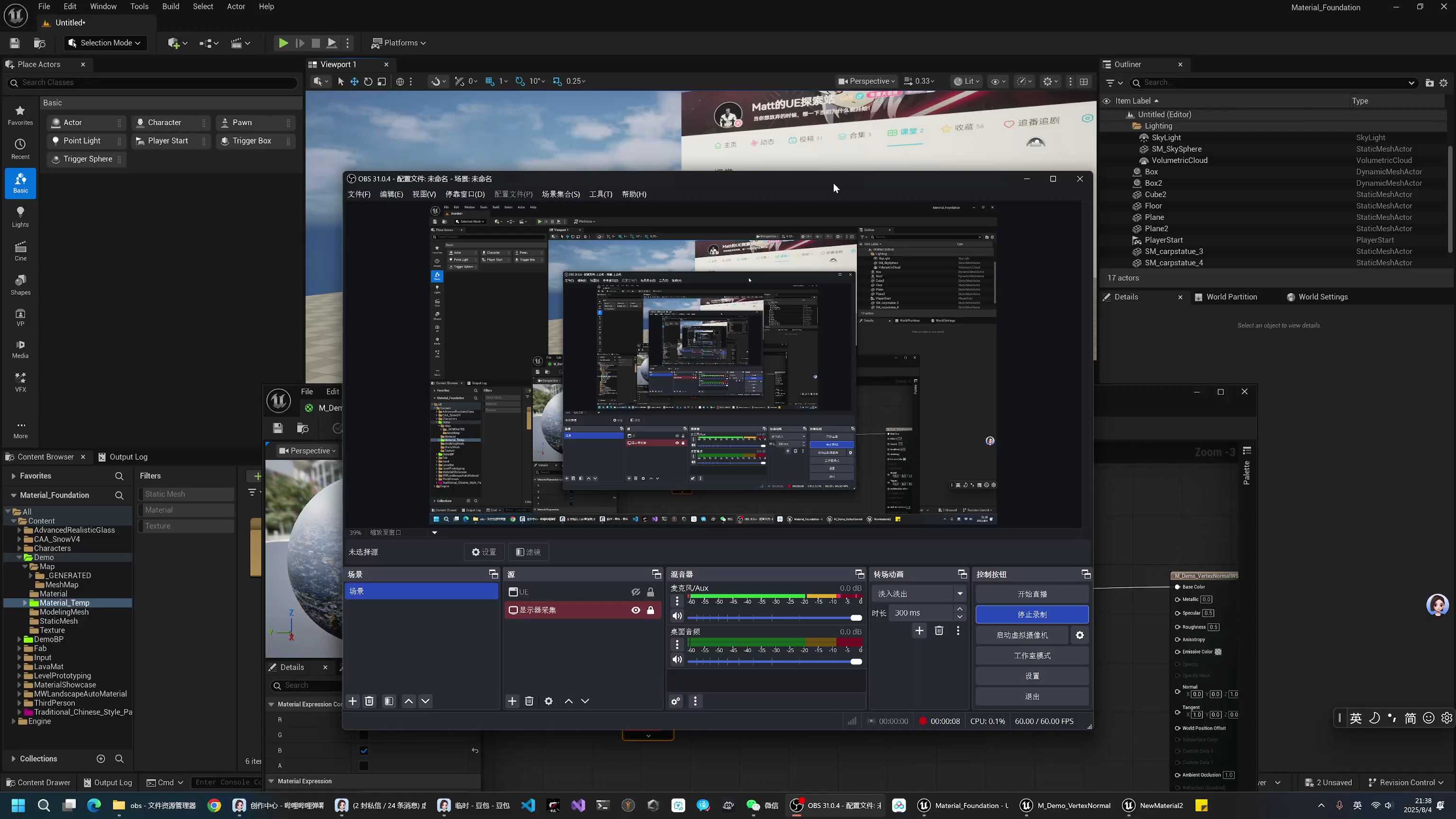Screen dimensions: 1456x819
Task: Open the Media category in Place Actors
Action: tap(20, 348)
